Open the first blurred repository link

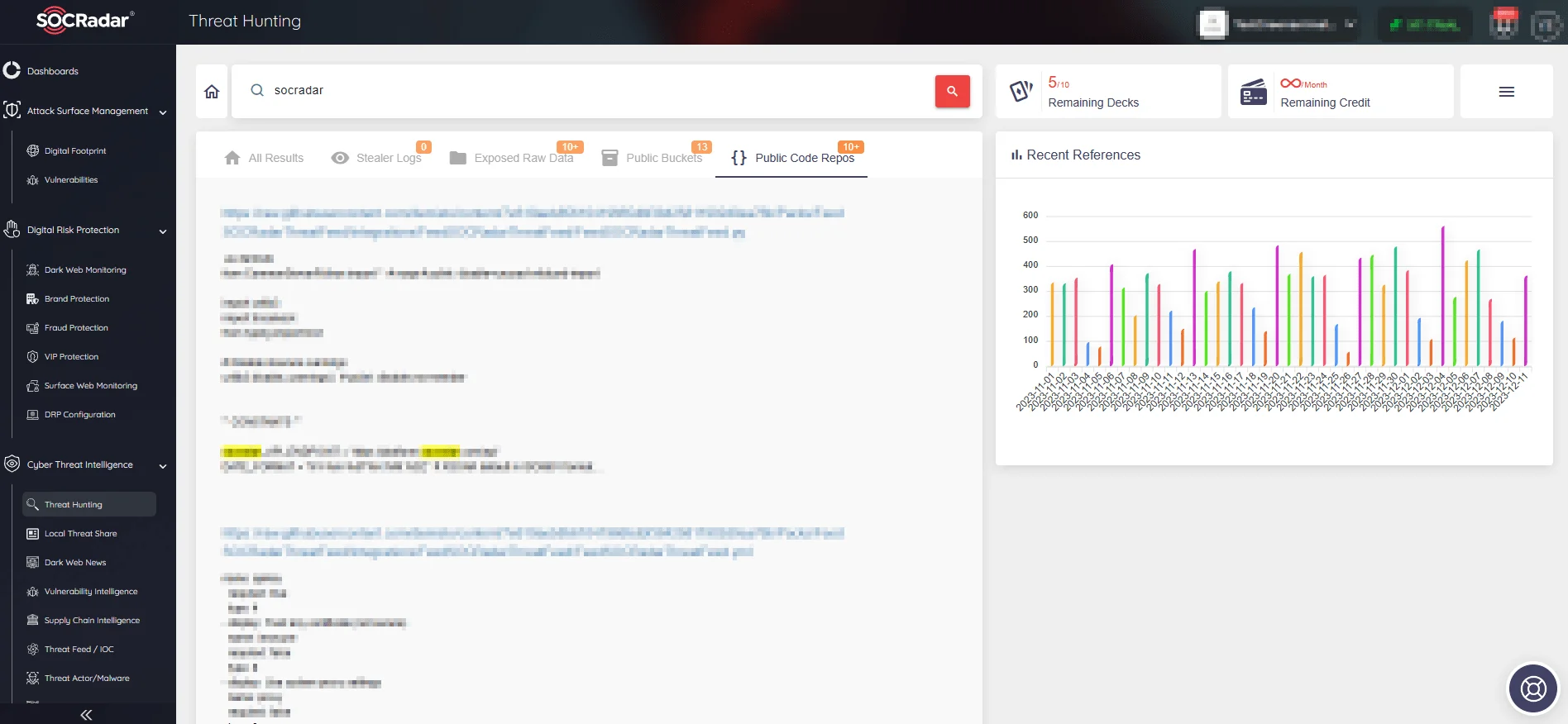point(533,222)
